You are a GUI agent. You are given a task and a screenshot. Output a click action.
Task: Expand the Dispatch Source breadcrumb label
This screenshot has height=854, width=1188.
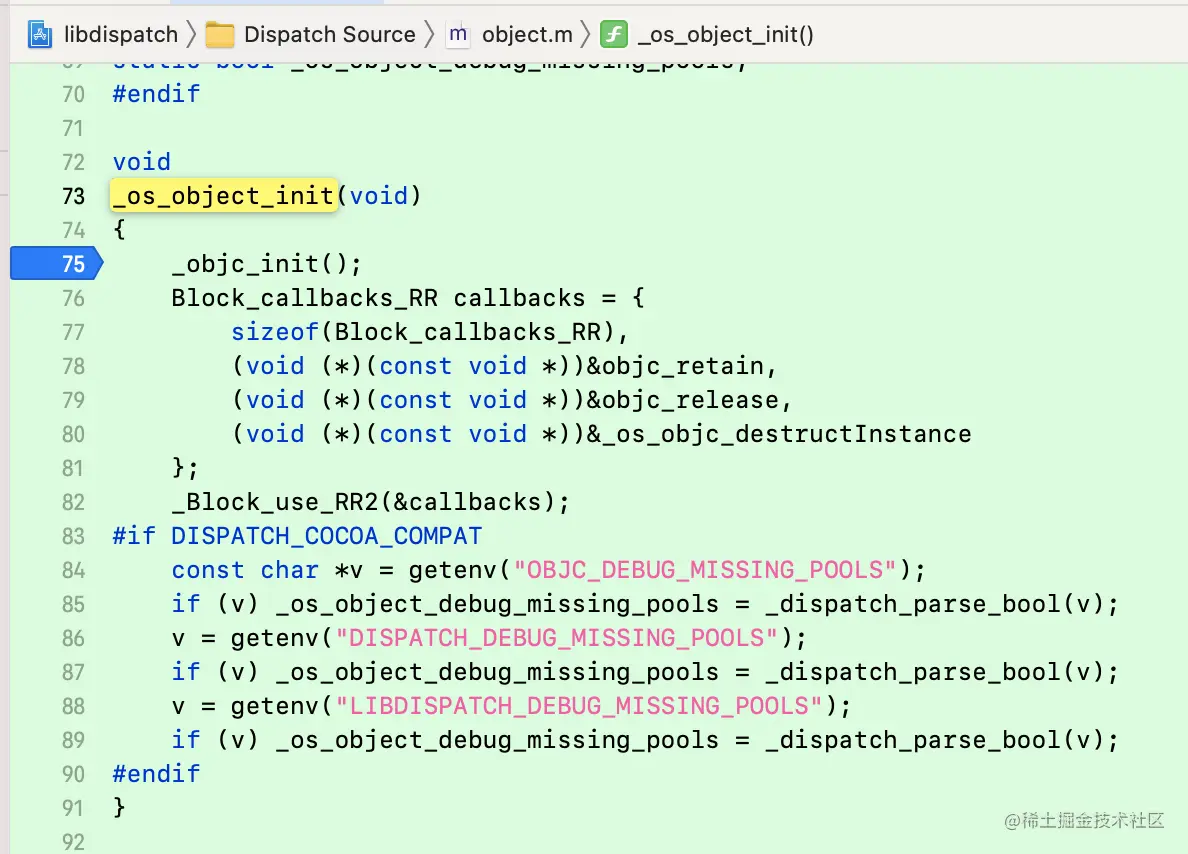pyautogui.click(x=329, y=35)
